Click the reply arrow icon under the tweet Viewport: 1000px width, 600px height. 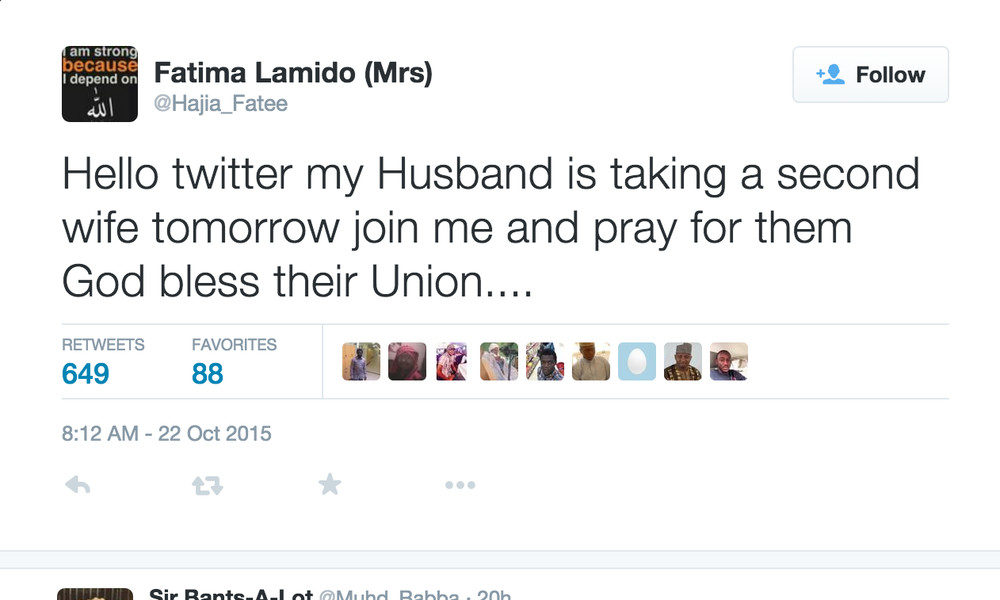tap(77, 486)
